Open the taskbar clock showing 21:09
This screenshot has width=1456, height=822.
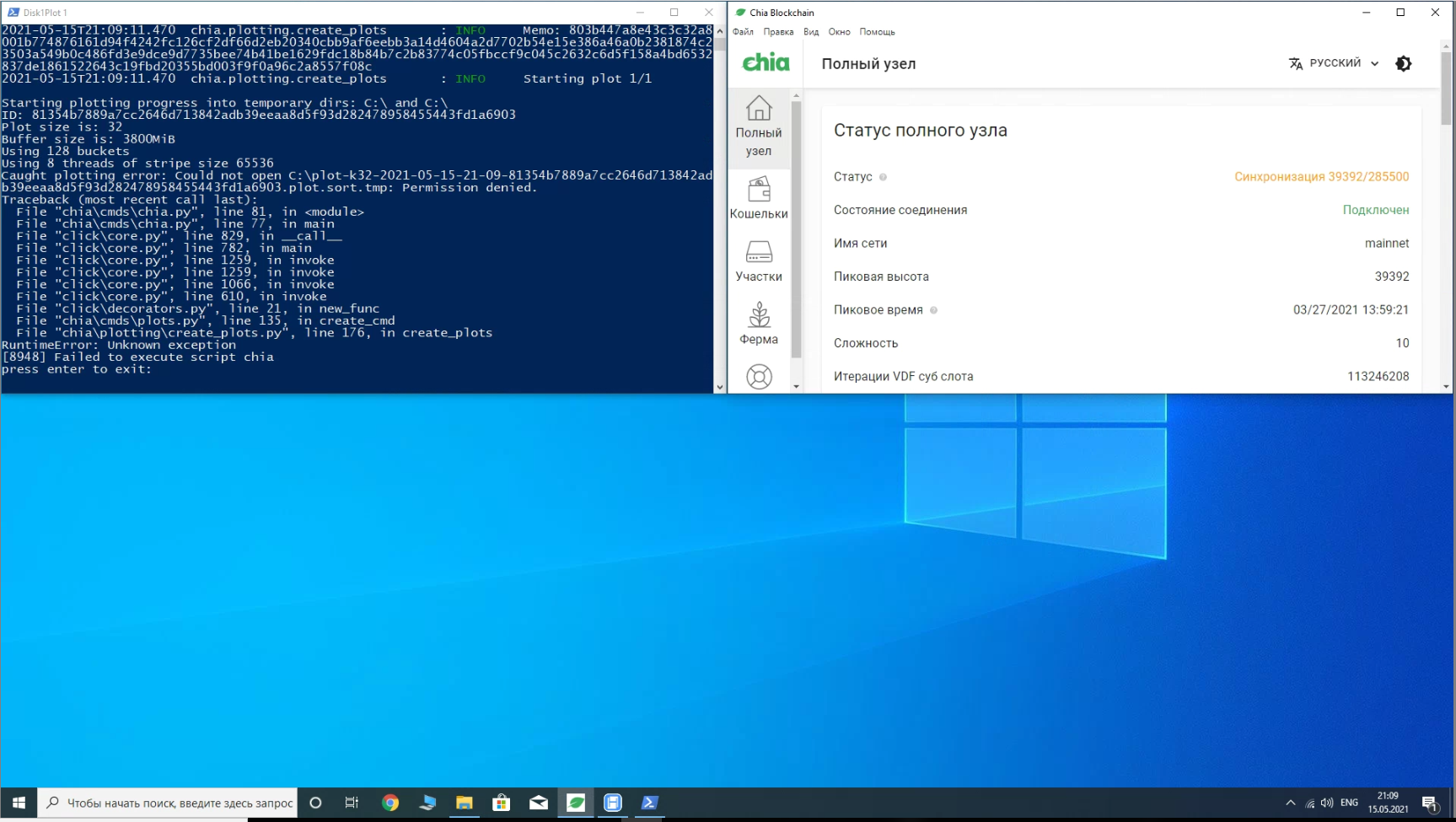click(1388, 803)
